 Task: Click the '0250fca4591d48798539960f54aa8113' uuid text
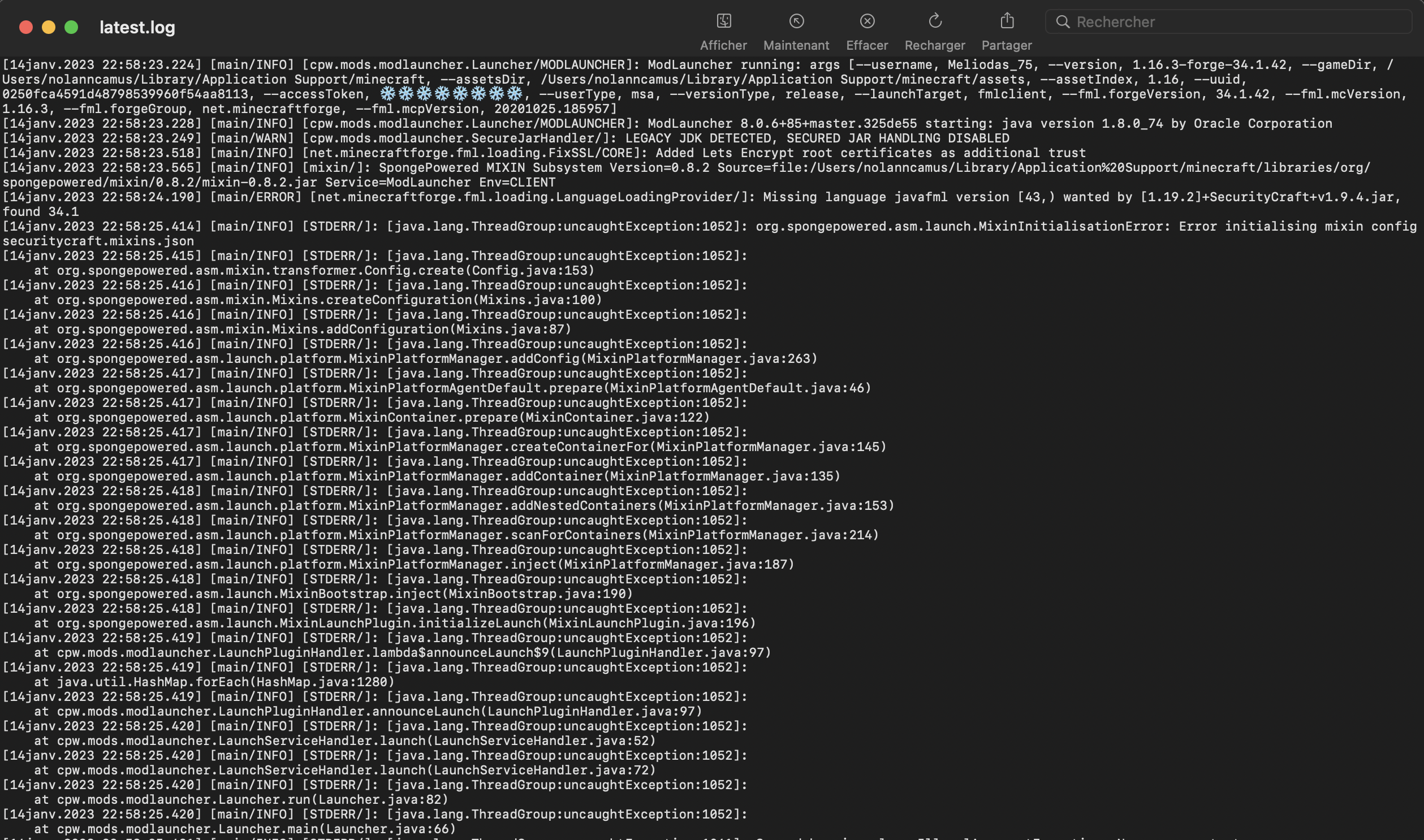(x=125, y=94)
